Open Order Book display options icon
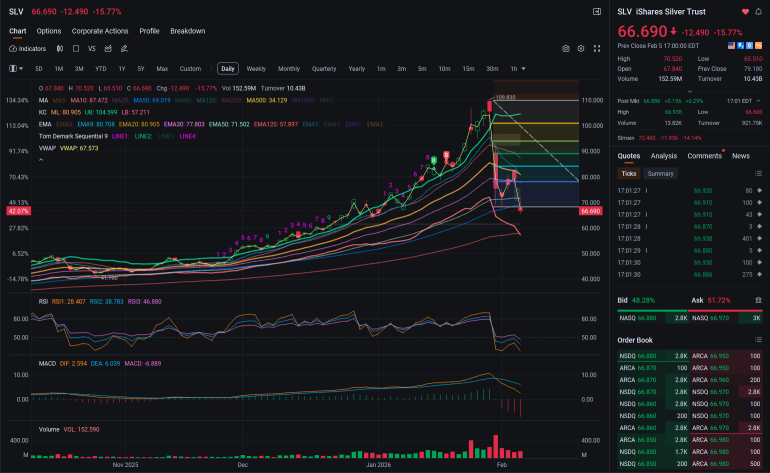The height and width of the screenshot is (473, 770). pos(758,340)
